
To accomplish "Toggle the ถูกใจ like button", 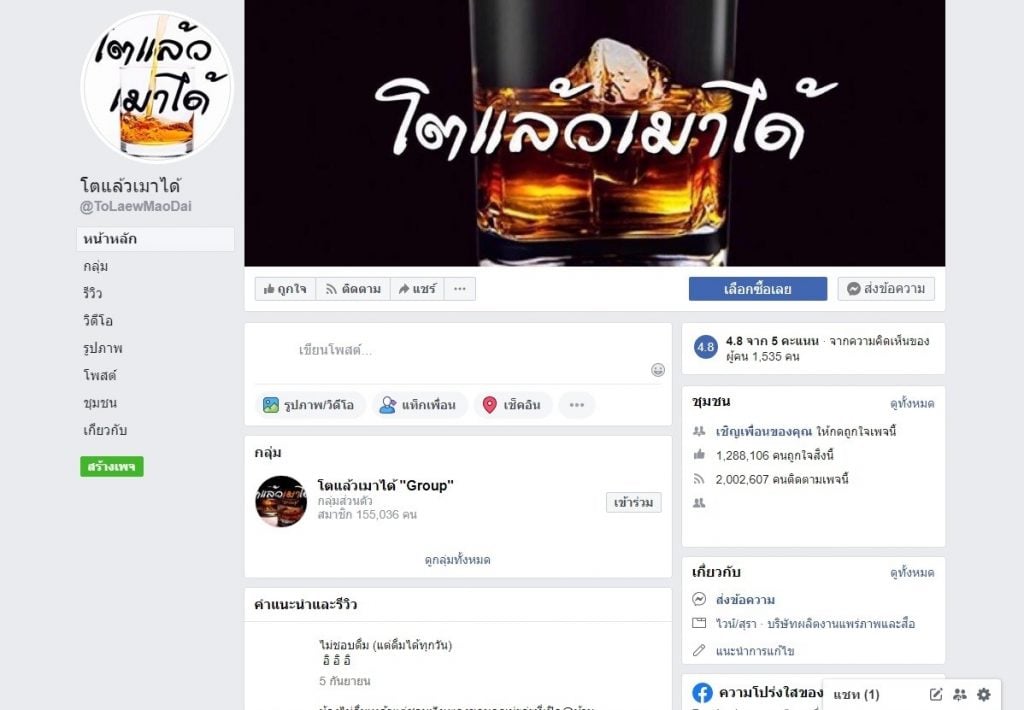I will click(285, 289).
